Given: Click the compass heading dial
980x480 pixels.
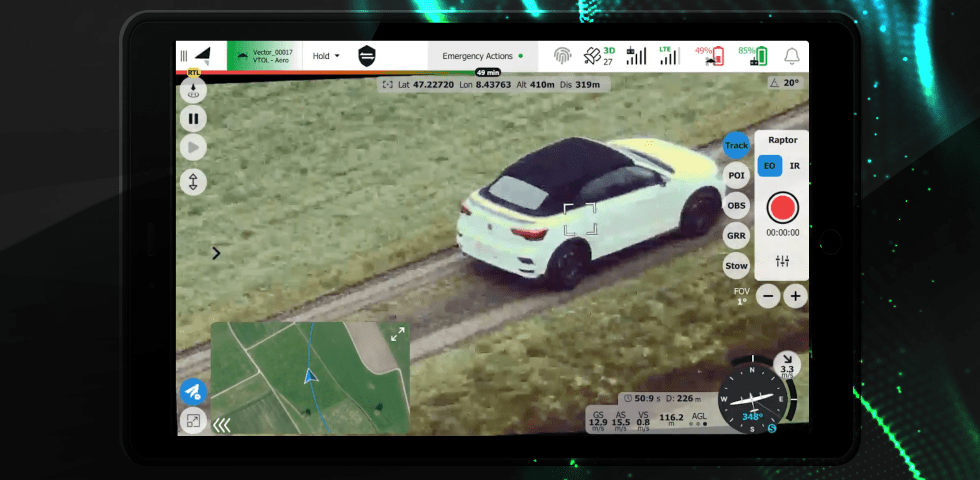Looking at the screenshot, I should point(752,397).
